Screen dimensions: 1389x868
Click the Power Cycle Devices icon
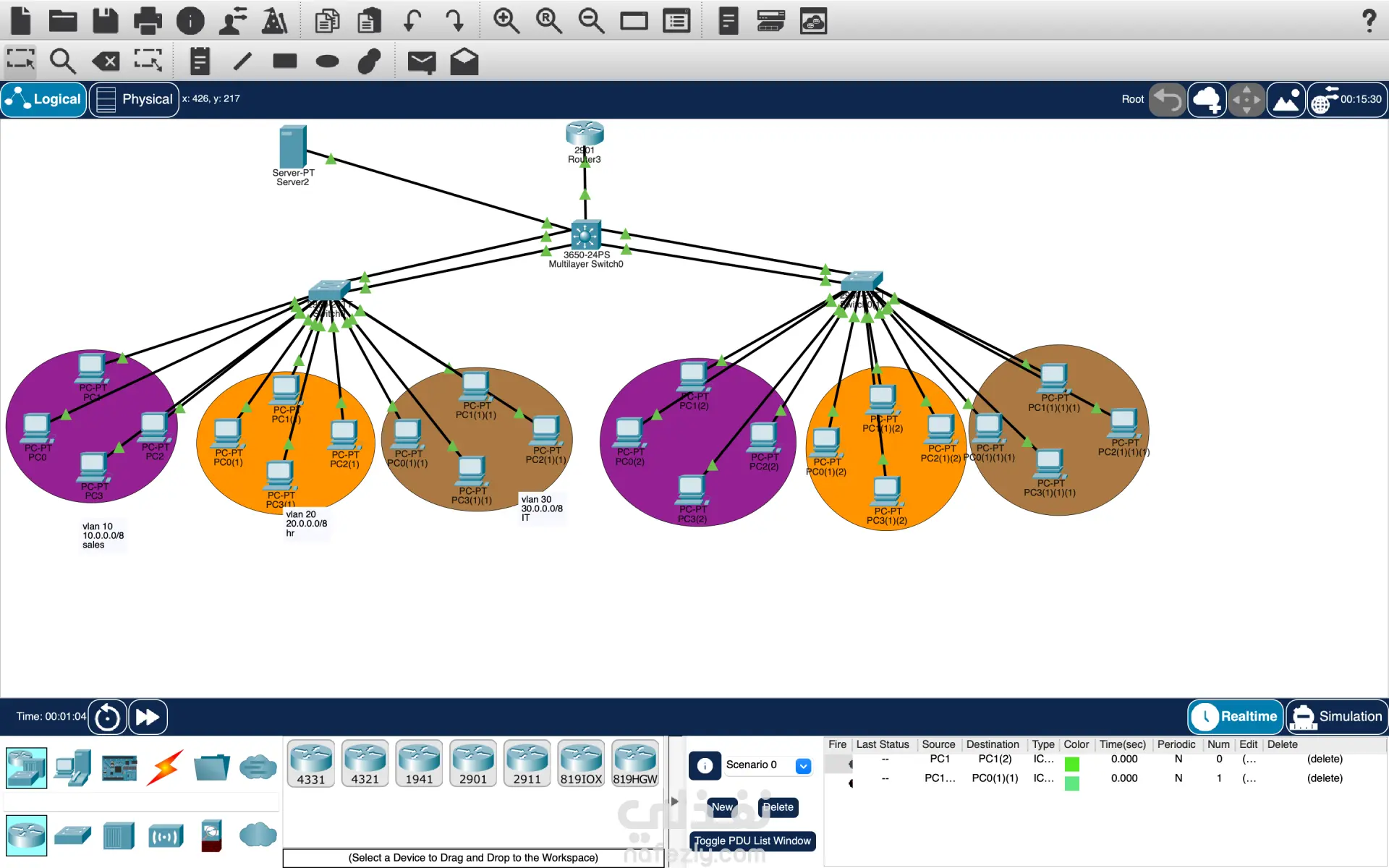[x=107, y=717]
